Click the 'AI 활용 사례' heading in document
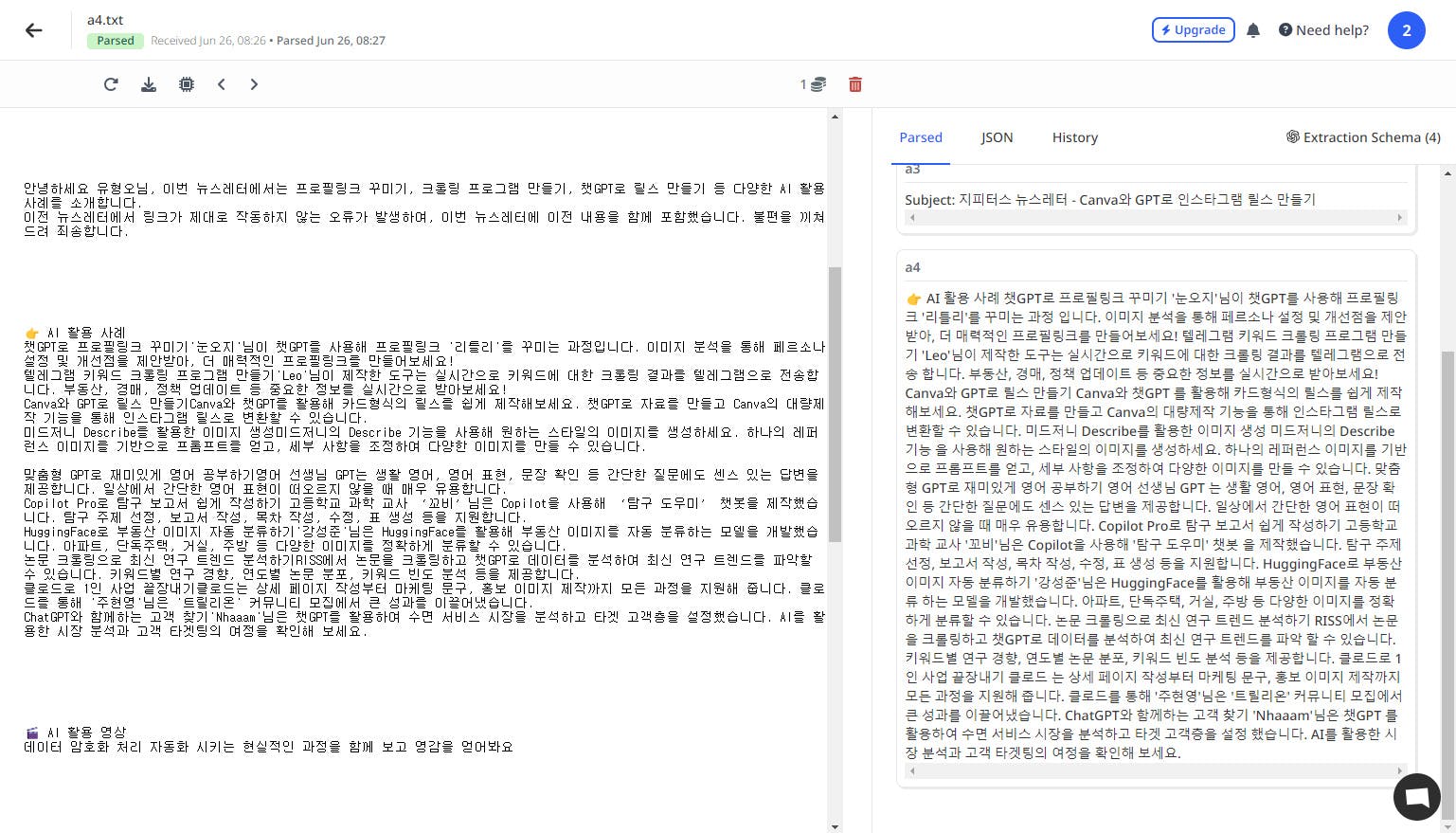1456x833 pixels. point(75,333)
